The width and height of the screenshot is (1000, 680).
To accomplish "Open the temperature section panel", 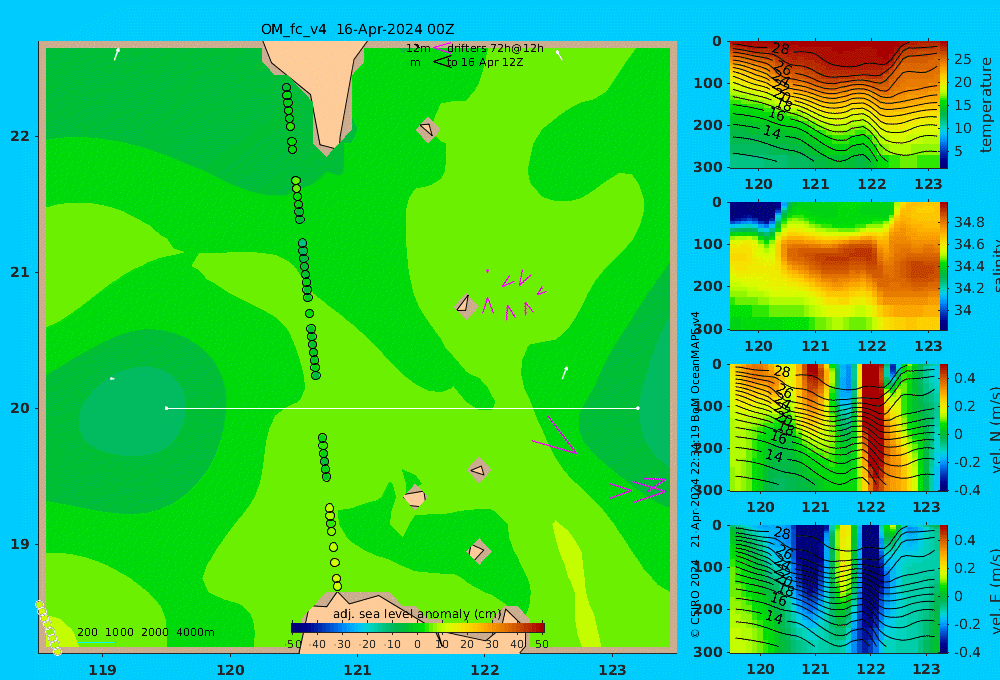I will tap(833, 105).
